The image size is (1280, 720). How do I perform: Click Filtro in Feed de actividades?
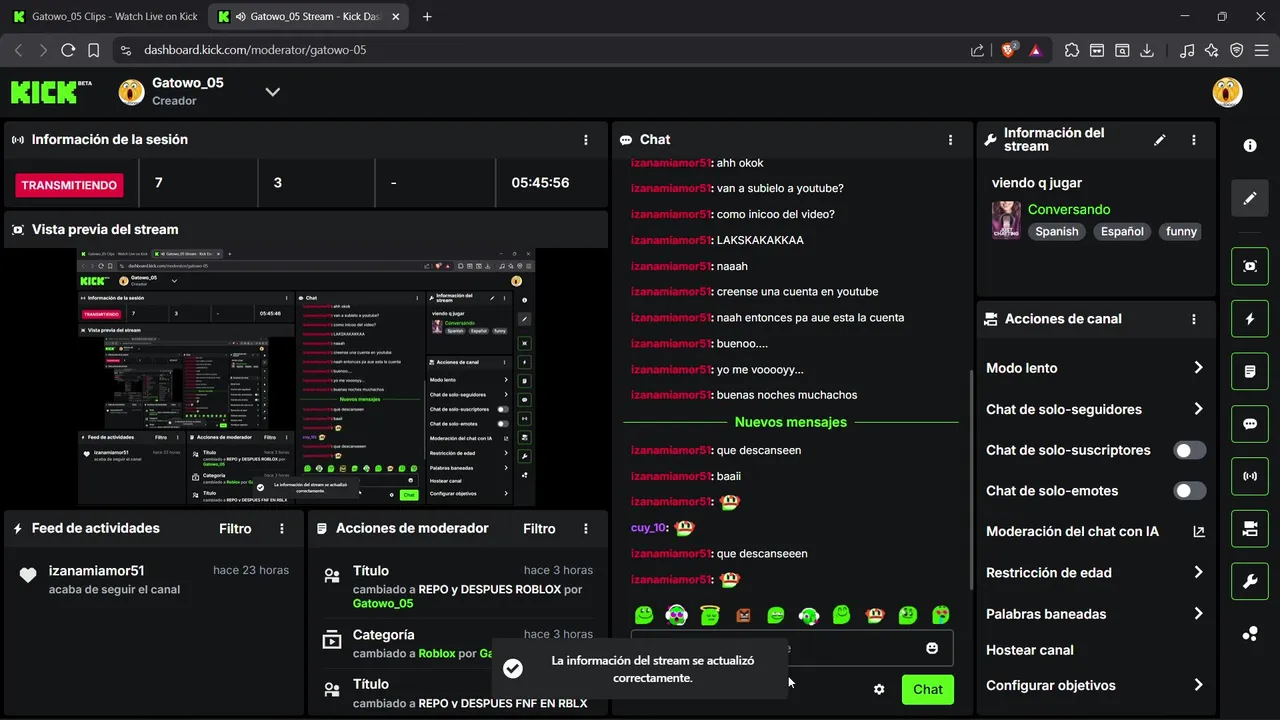click(x=236, y=529)
